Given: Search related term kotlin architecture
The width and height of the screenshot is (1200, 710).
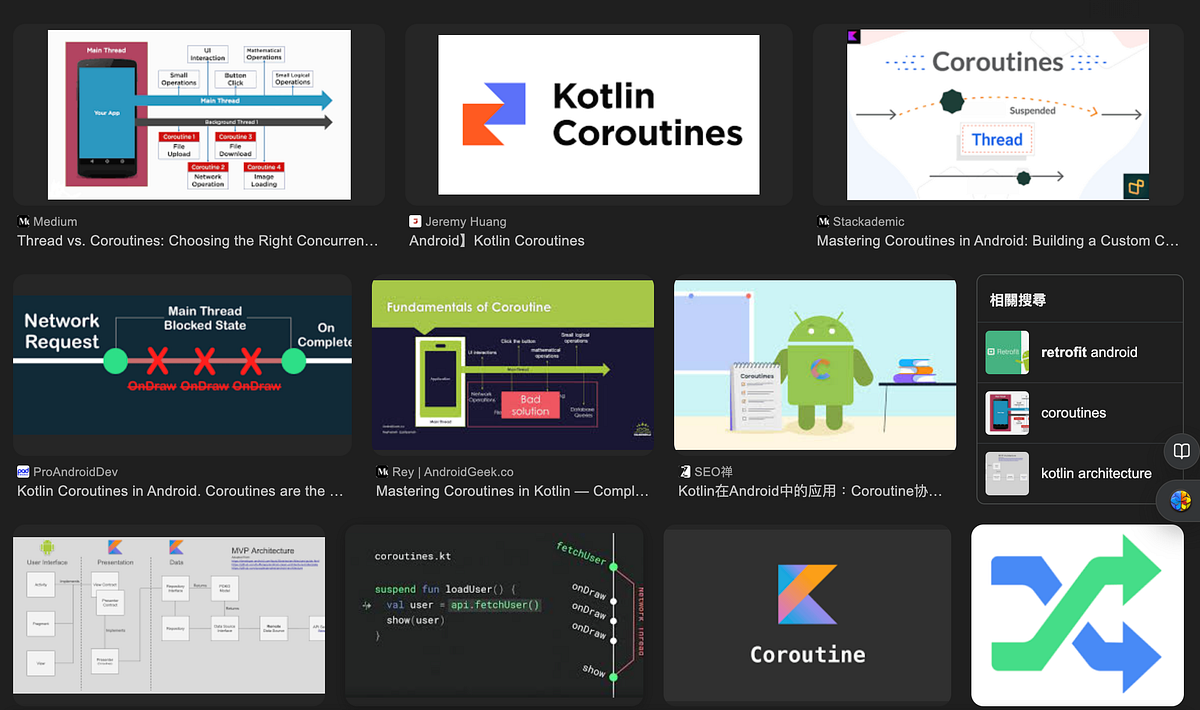Looking at the screenshot, I should click(x=1096, y=473).
